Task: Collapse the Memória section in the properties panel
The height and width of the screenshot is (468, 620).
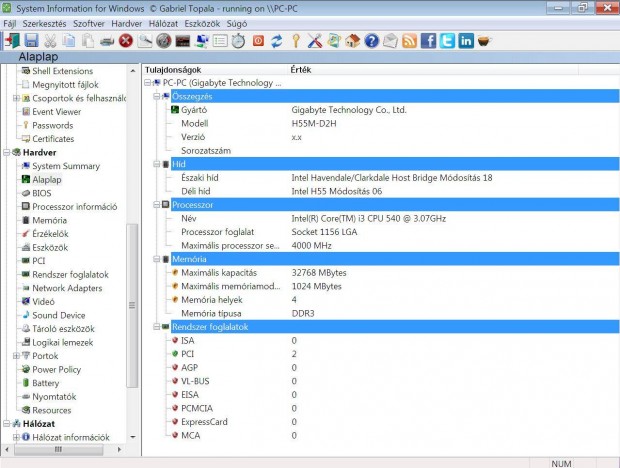Action: point(154,259)
